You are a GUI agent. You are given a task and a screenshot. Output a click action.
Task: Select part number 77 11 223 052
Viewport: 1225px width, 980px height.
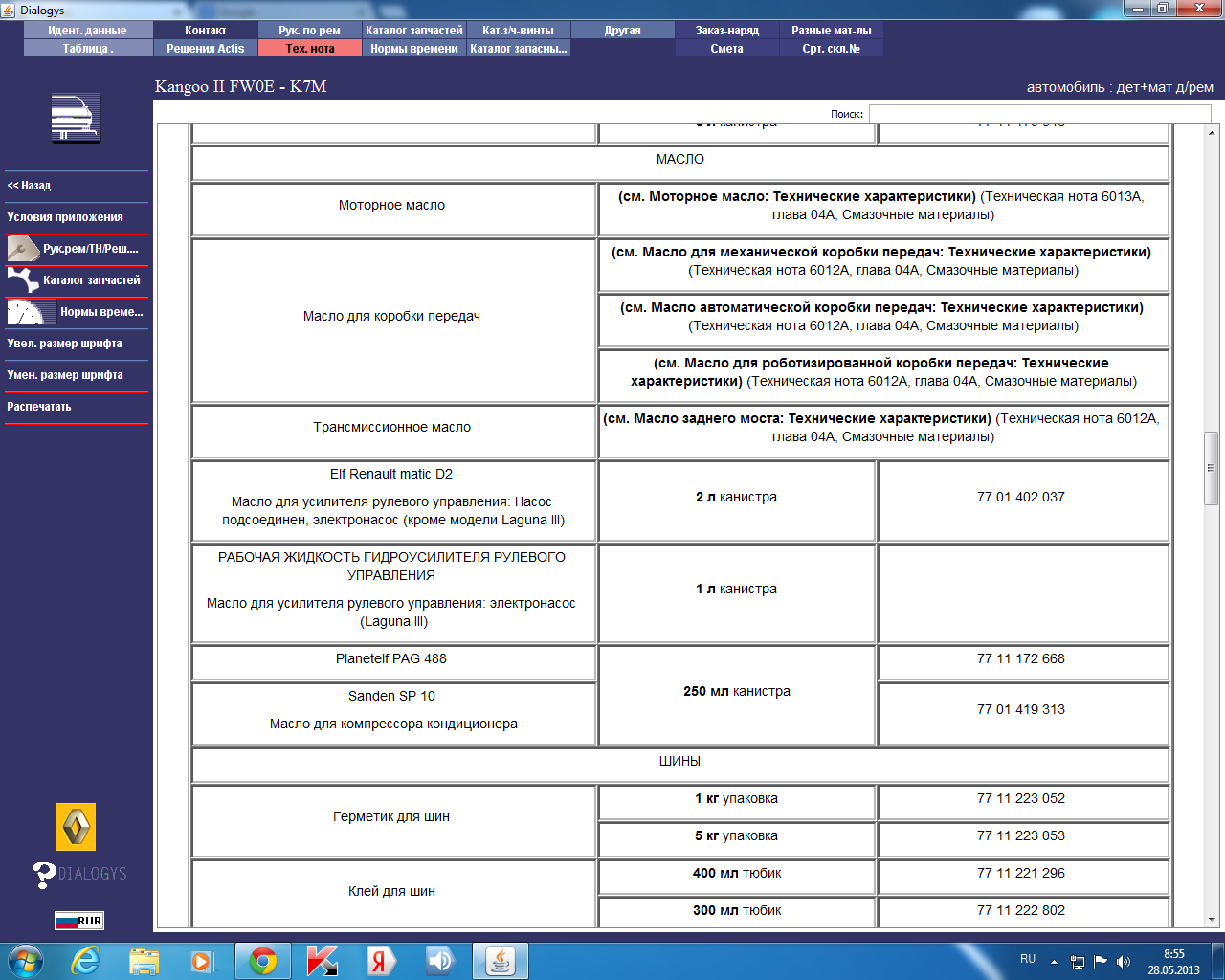click(1021, 798)
